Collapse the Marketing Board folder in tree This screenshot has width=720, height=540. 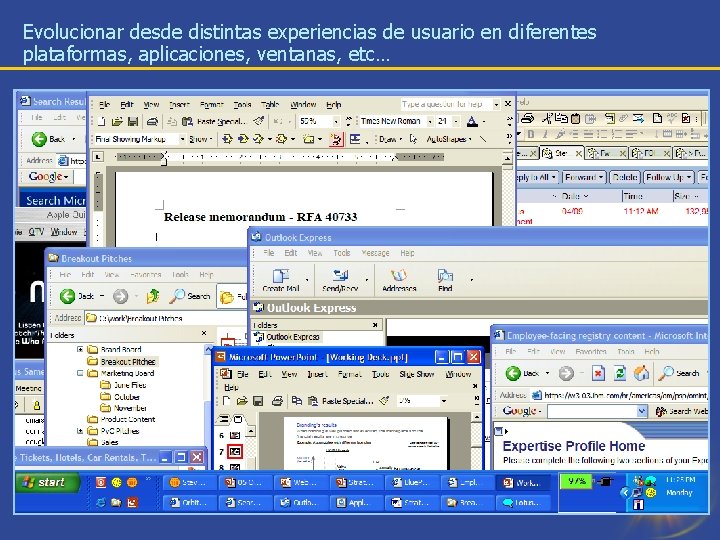(80, 373)
